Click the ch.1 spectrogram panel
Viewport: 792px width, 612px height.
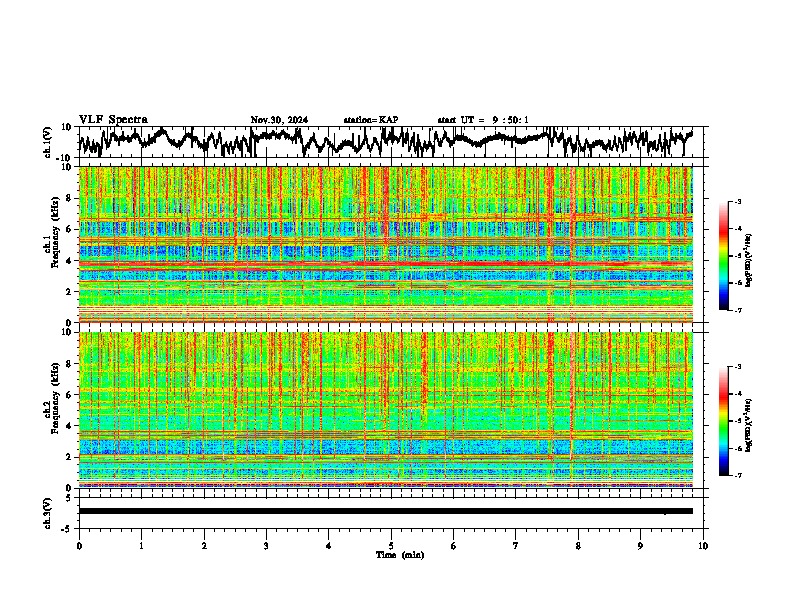click(x=385, y=244)
